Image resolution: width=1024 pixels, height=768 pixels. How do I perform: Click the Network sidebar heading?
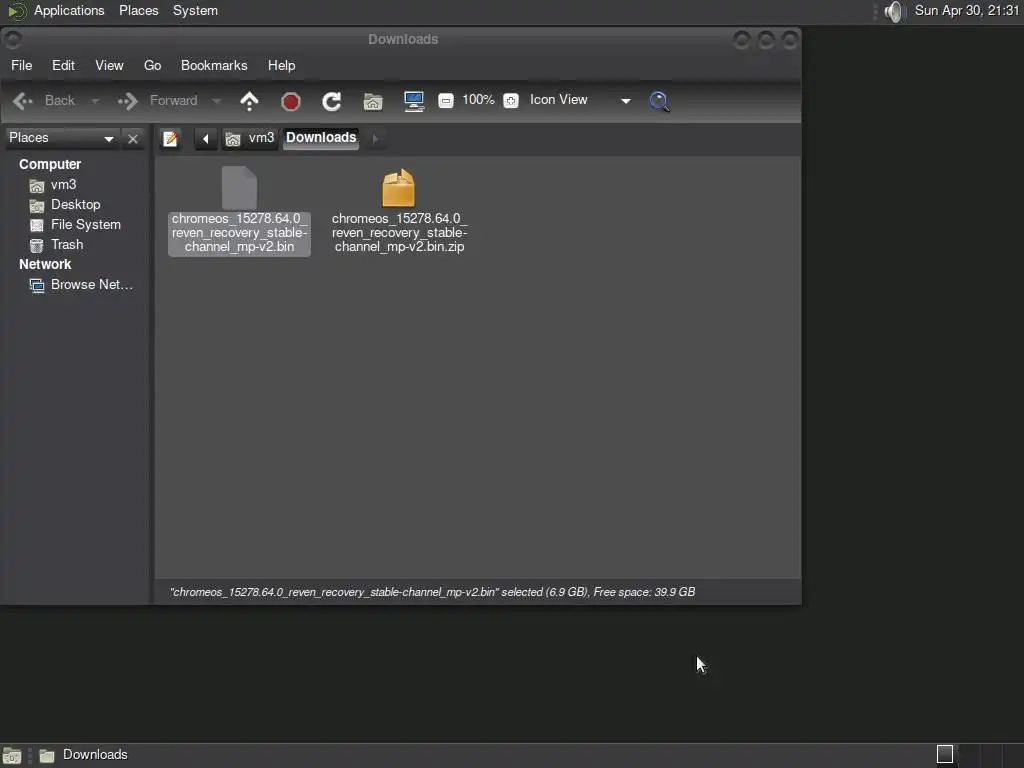coord(45,264)
